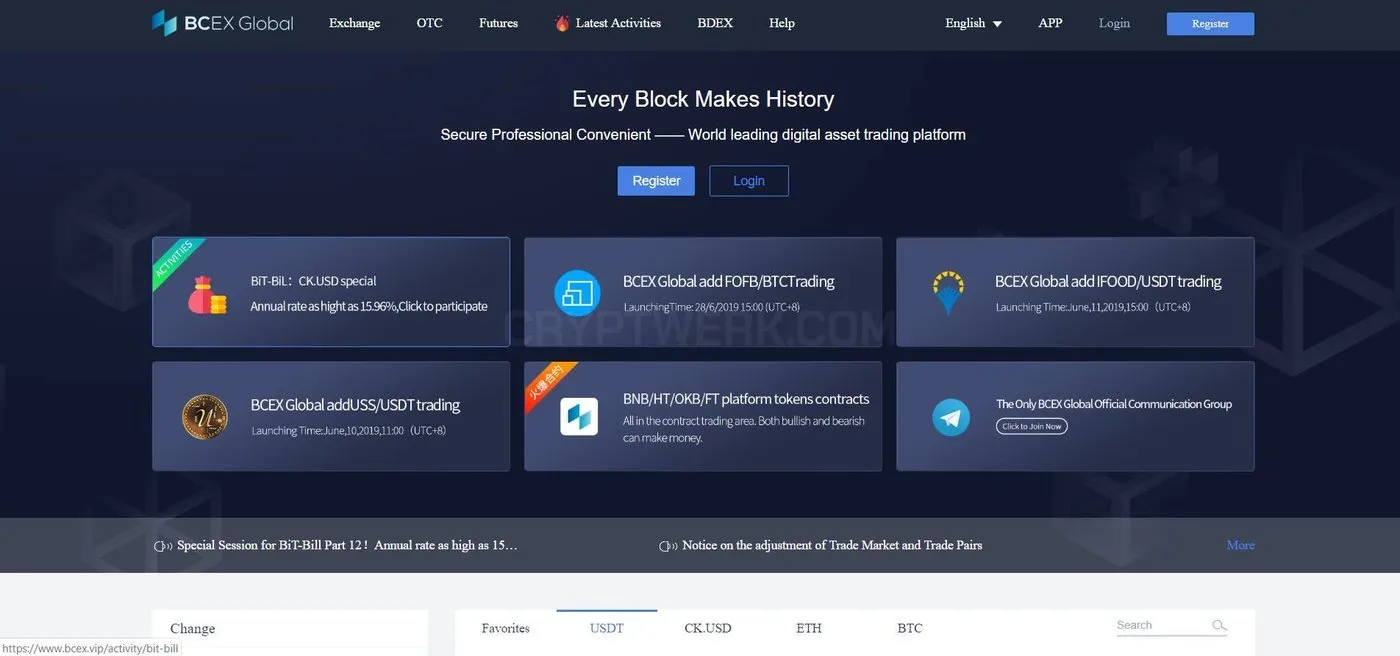The image size is (1400, 656).
Task: Open the USS/USDT trading announcement card
Action: pos(331,416)
